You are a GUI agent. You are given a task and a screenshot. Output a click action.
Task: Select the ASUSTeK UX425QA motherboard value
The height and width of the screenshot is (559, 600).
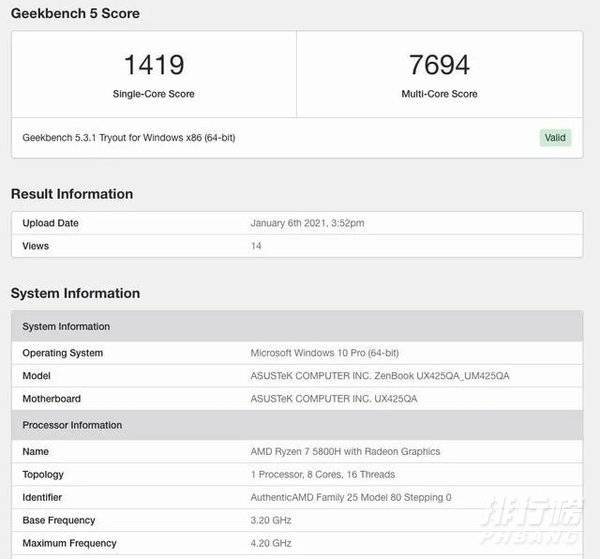point(334,399)
